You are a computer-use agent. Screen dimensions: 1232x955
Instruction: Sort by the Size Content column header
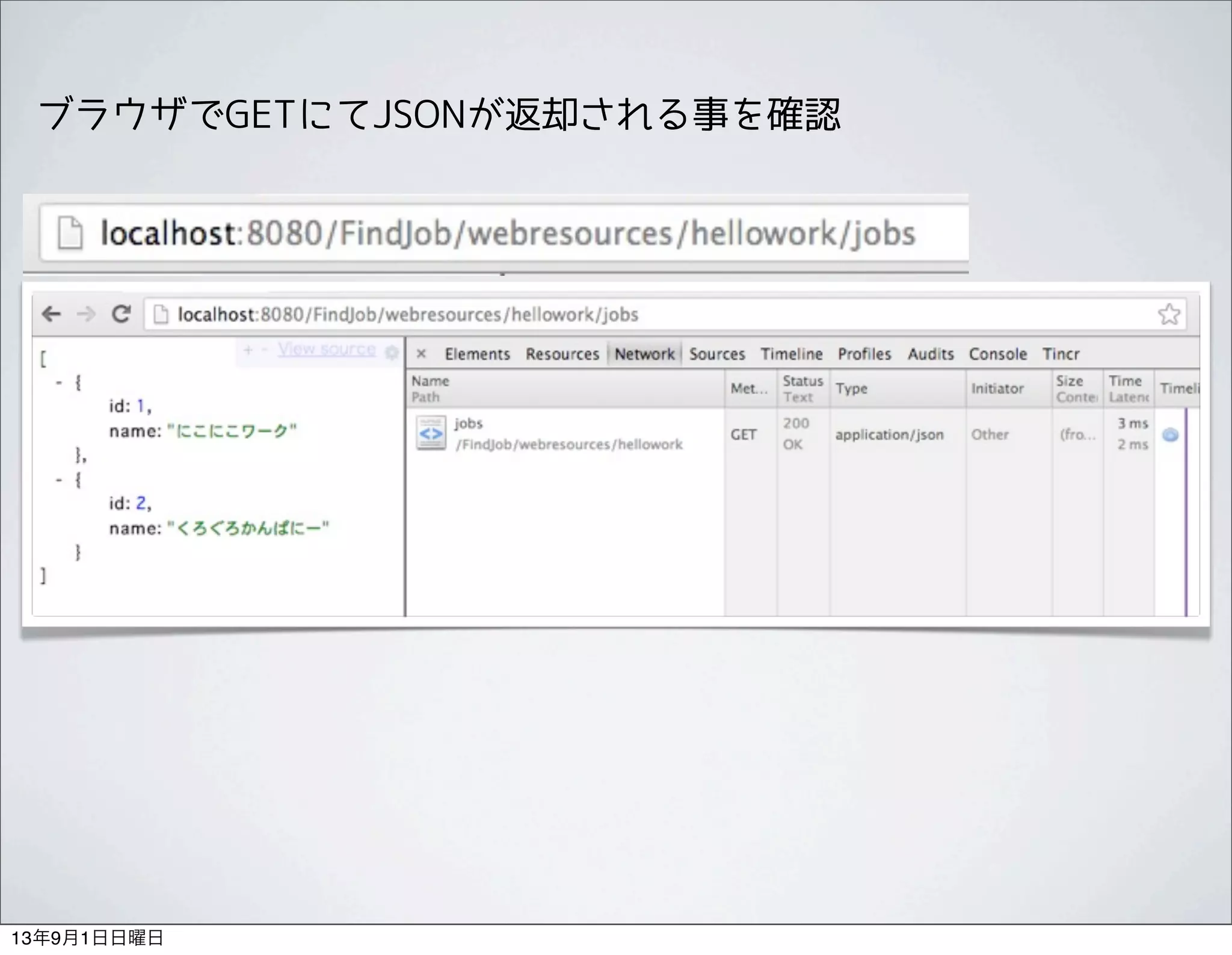pos(1078,389)
